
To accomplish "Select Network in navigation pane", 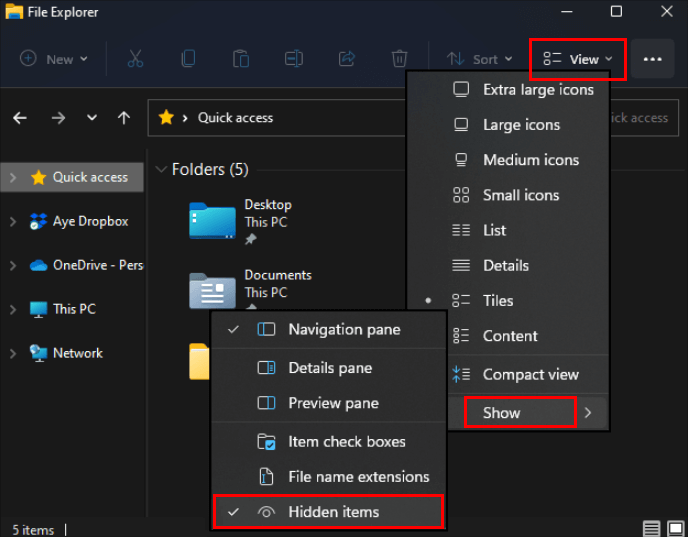I will click(x=77, y=353).
